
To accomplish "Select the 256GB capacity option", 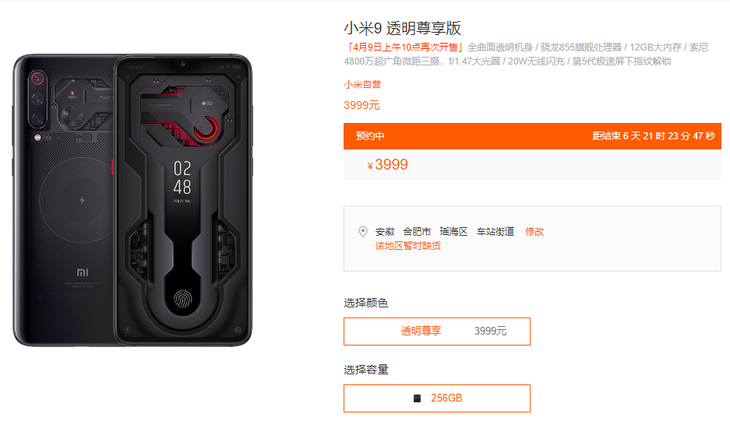I will point(437,398).
